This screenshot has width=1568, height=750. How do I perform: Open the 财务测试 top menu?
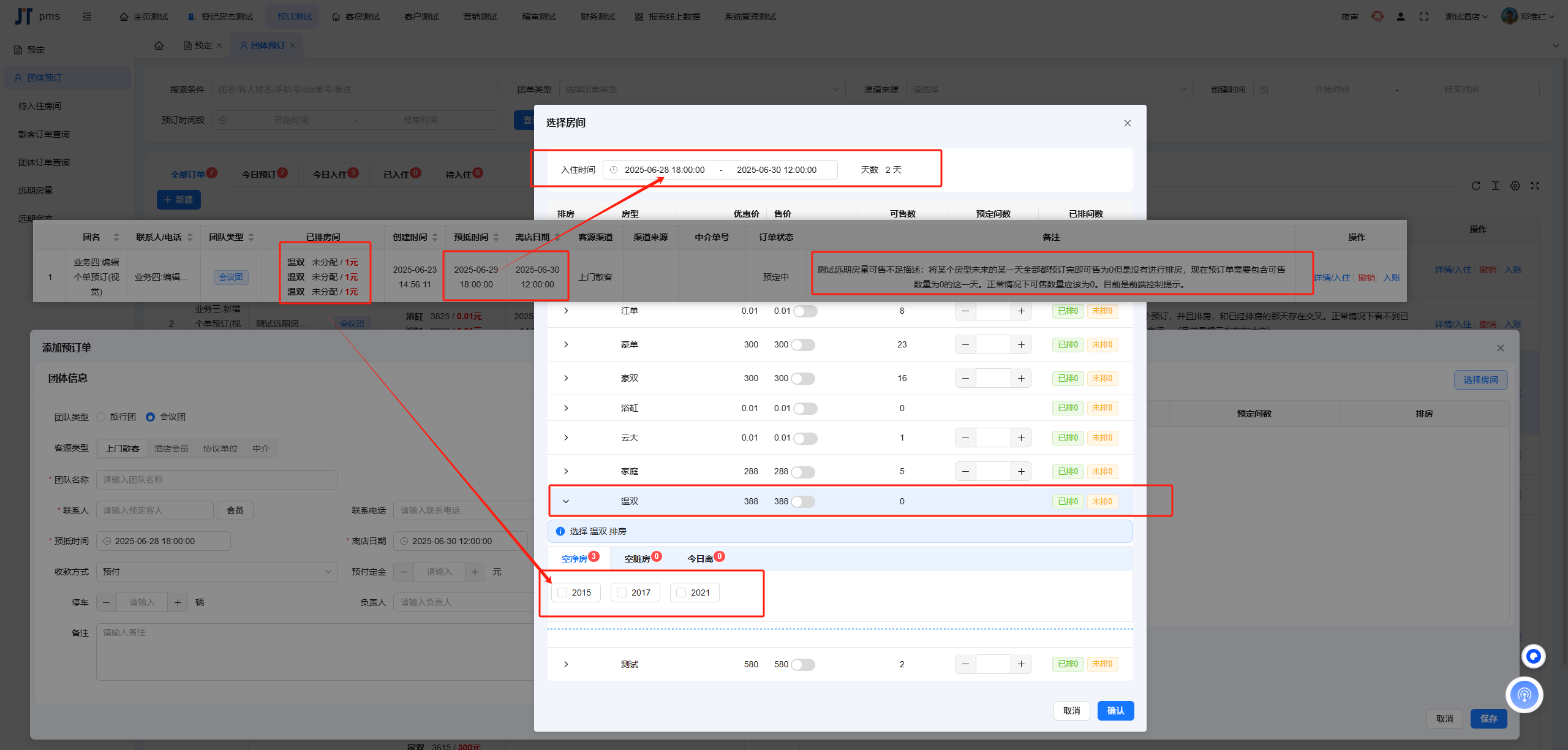pyautogui.click(x=597, y=17)
